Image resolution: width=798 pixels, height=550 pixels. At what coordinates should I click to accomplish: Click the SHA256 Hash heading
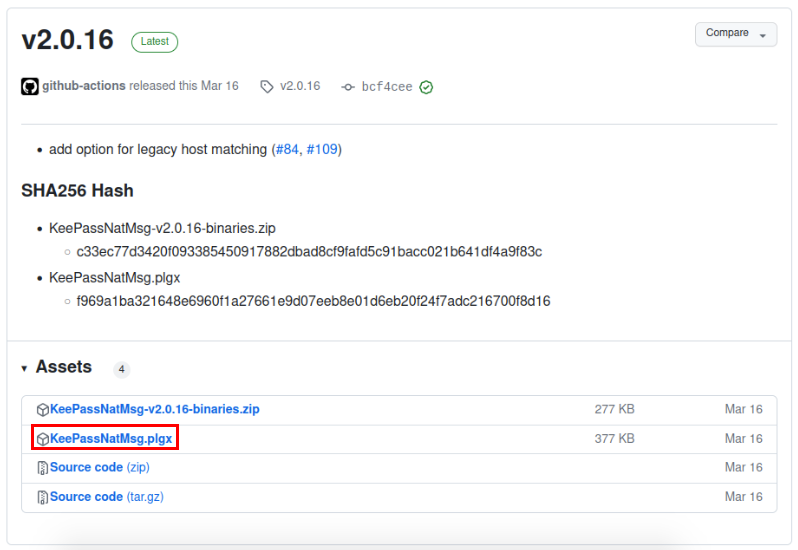pyautogui.click(x=77, y=190)
